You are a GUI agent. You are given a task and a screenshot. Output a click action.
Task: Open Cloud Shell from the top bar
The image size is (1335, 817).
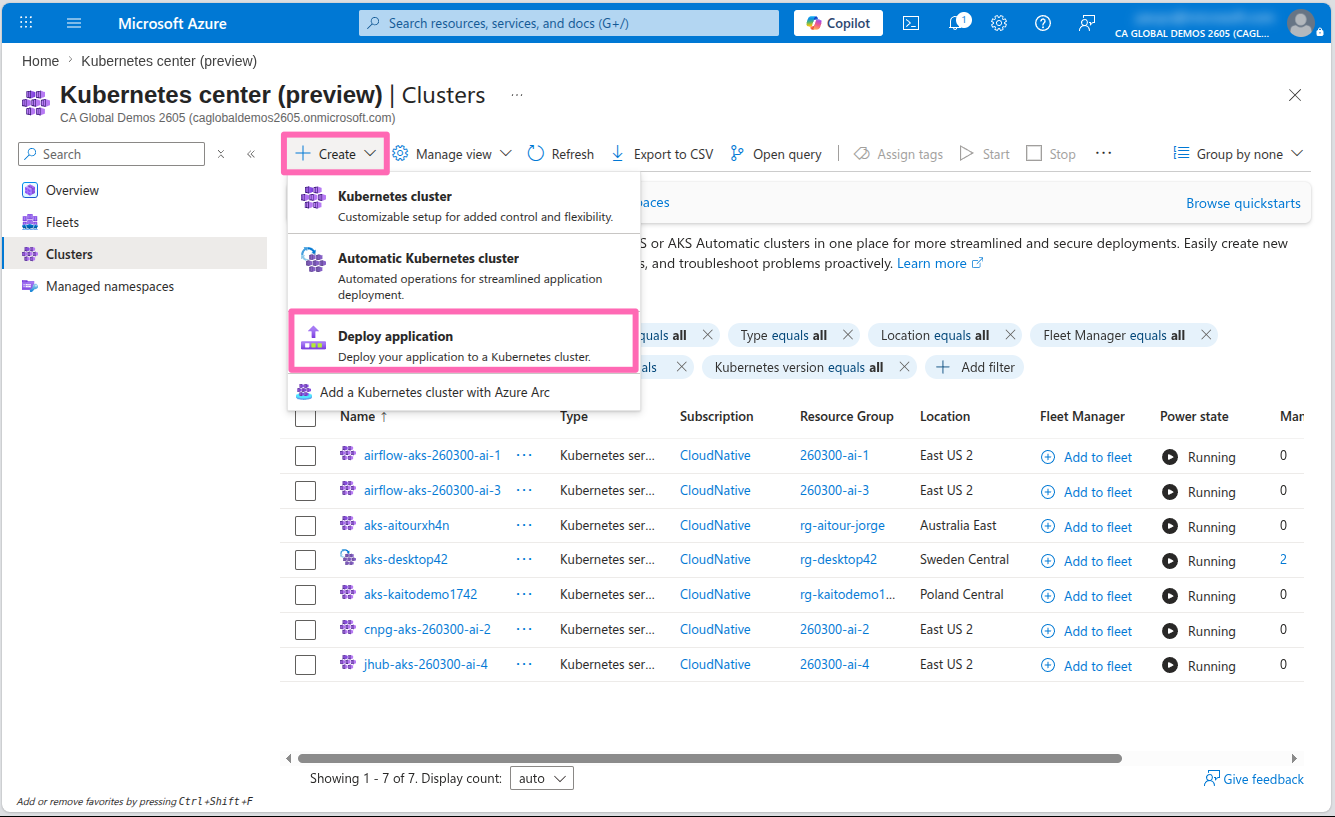point(911,23)
